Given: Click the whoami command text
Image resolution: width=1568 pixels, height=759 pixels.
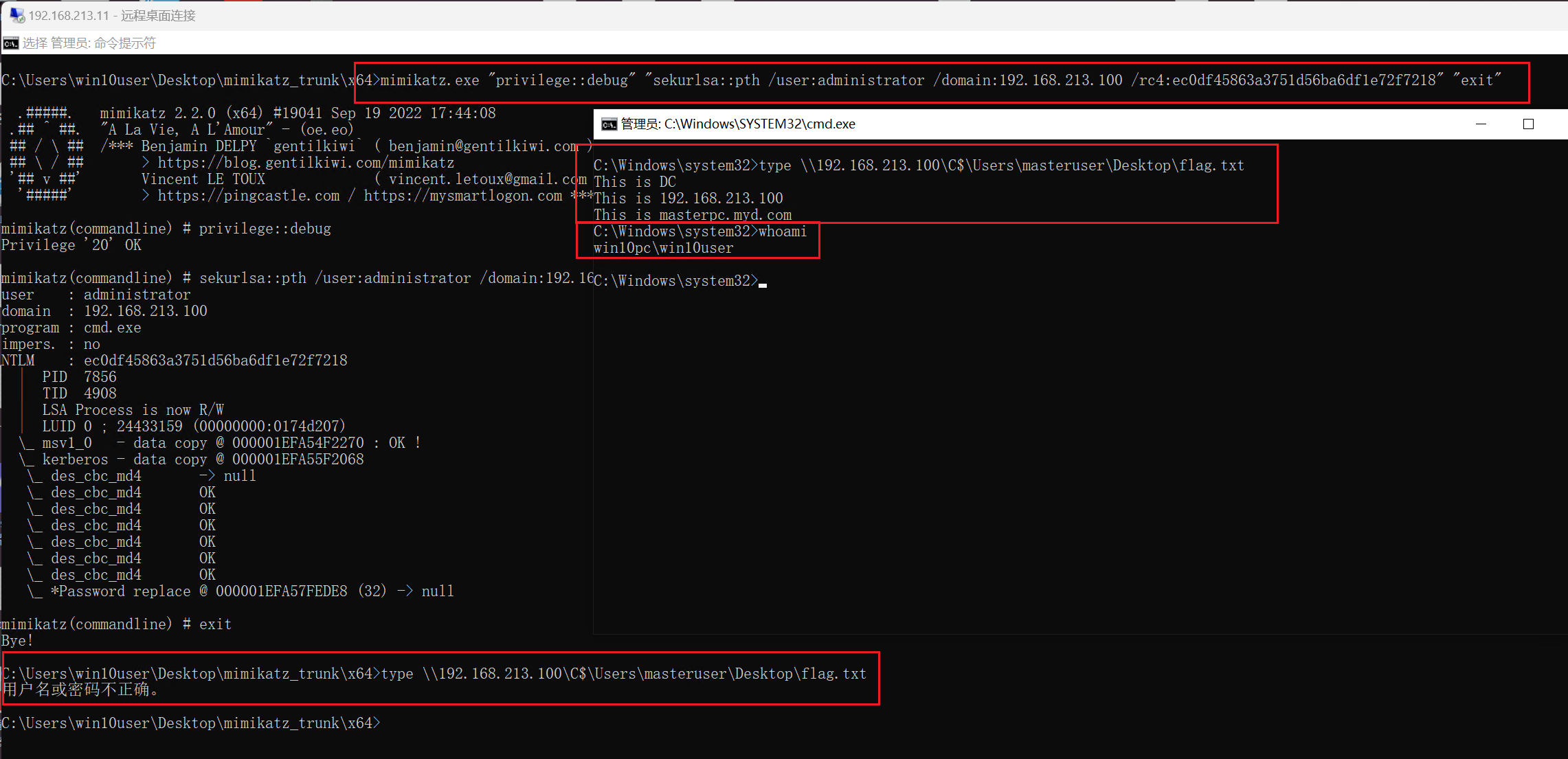Looking at the screenshot, I should (782, 231).
